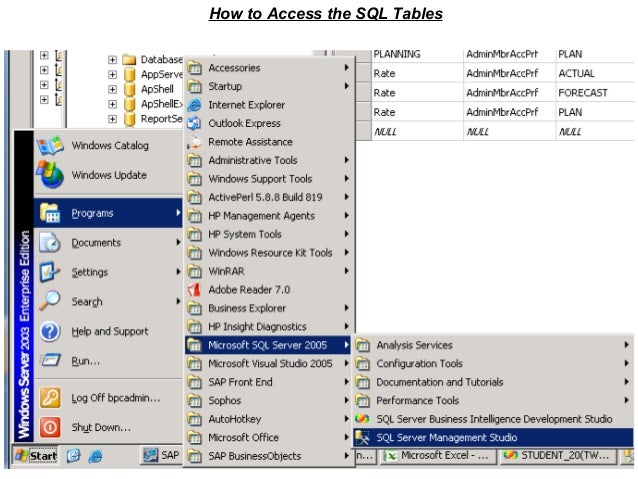Image resolution: width=638 pixels, height=479 pixels.
Task: Switch to STUDENT_20 taskbar button
Action: 558,456
